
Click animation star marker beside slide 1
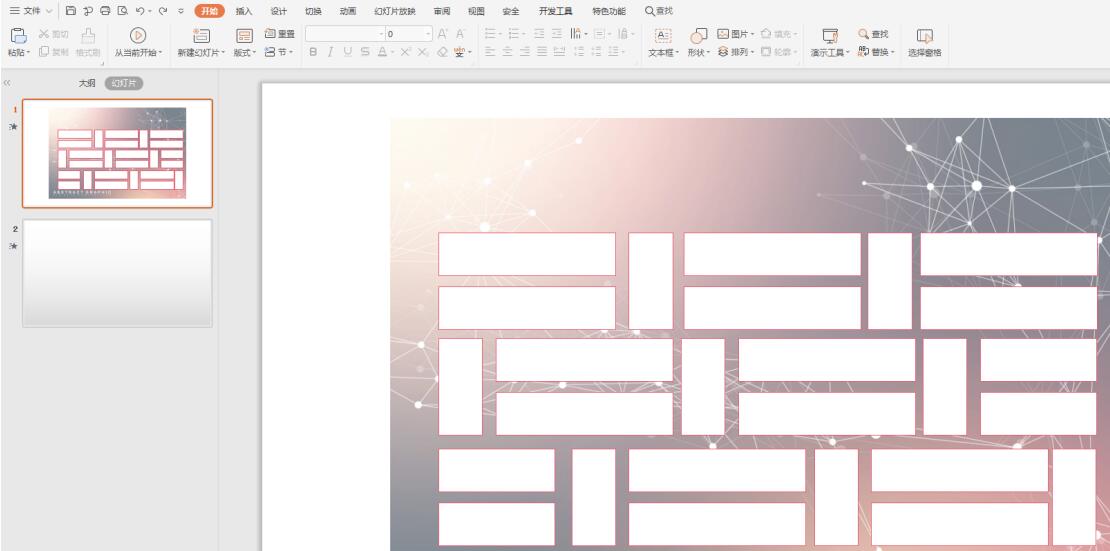pos(13,127)
